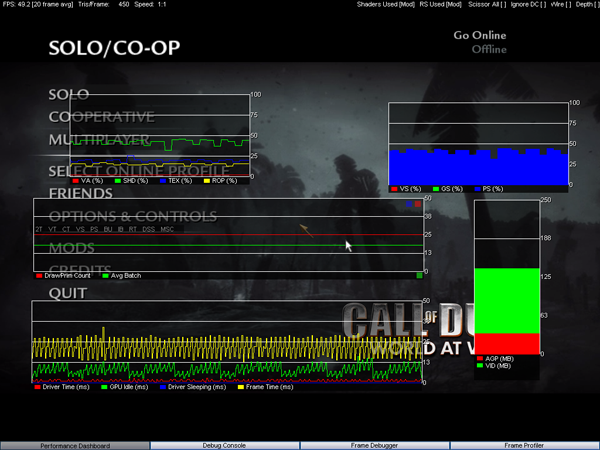600x450 pixels.
Task: Toggle RS Used [Mod] setting
Action: pos(440,5)
